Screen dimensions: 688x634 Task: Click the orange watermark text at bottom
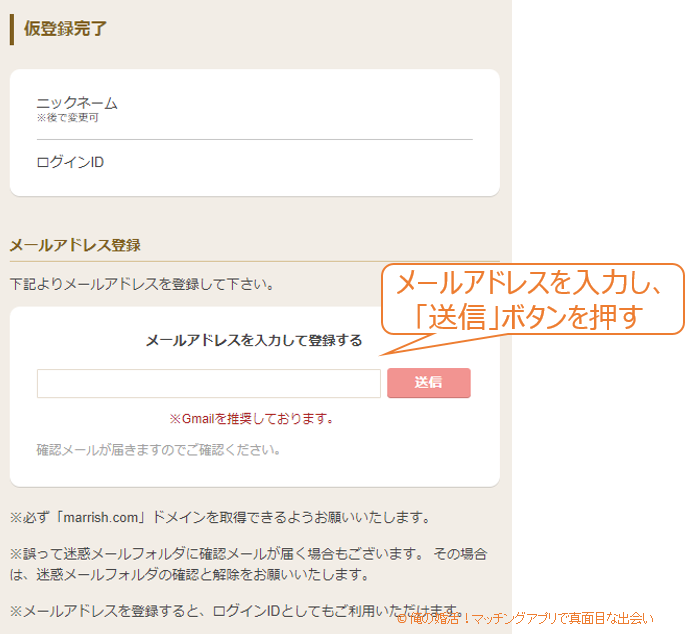(x=525, y=619)
